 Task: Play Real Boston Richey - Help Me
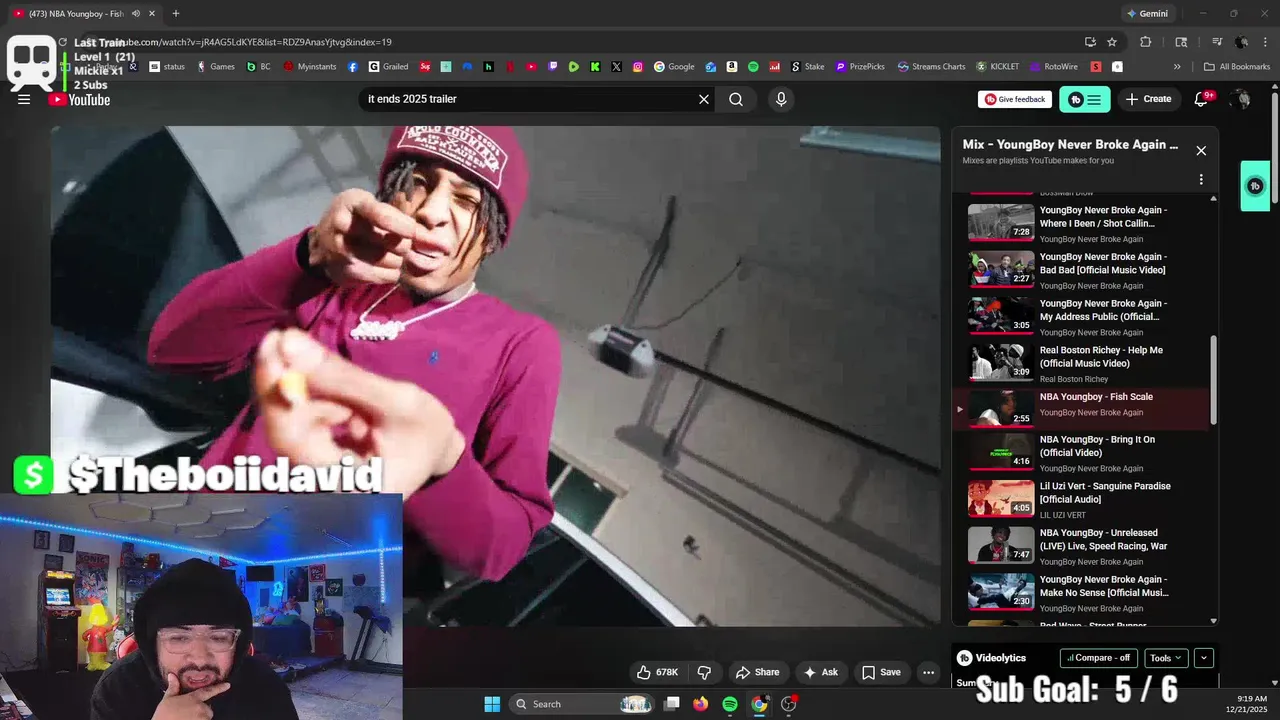1084,363
